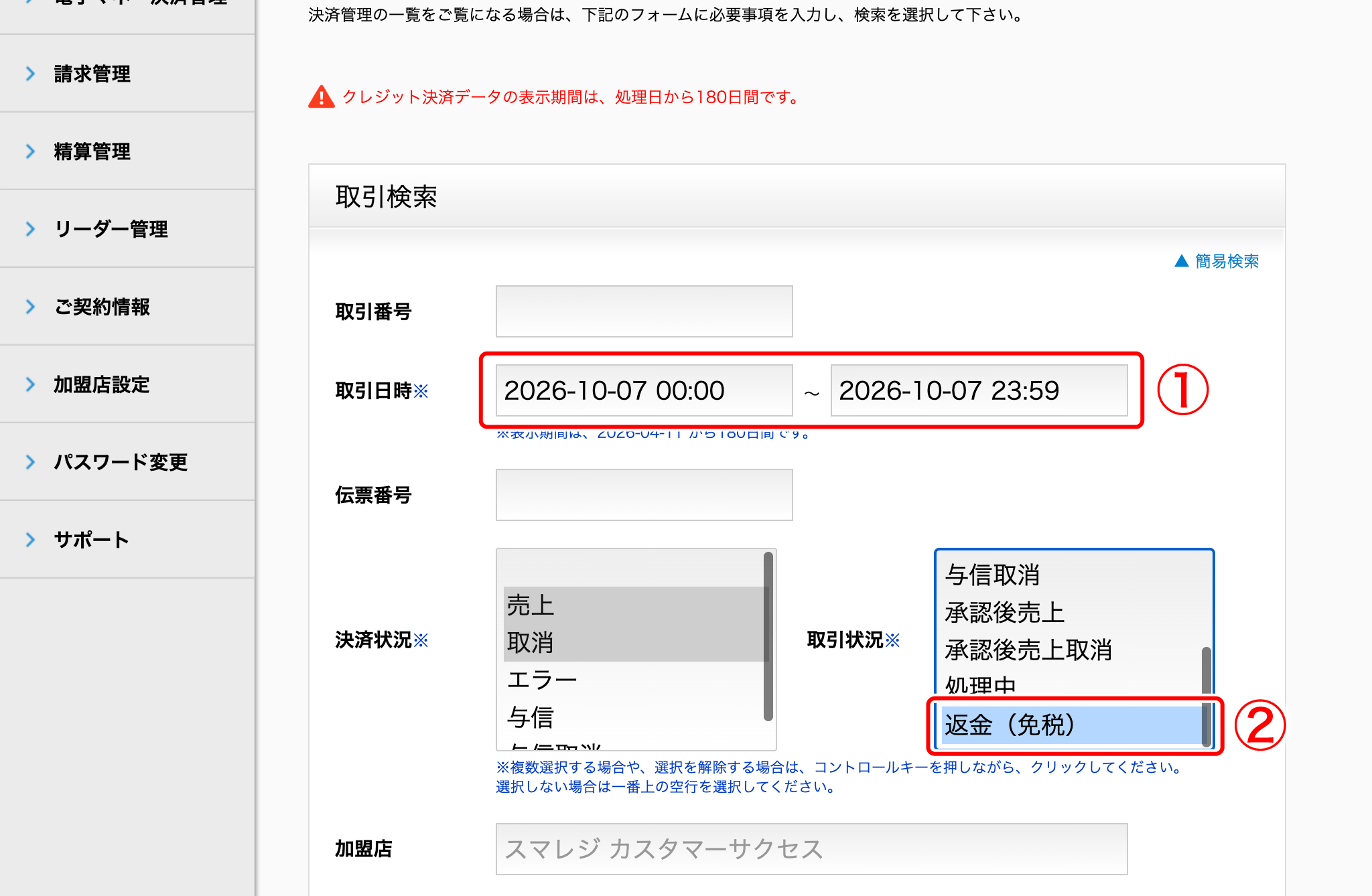Click the 取引状況 label

[x=853, y=640]
